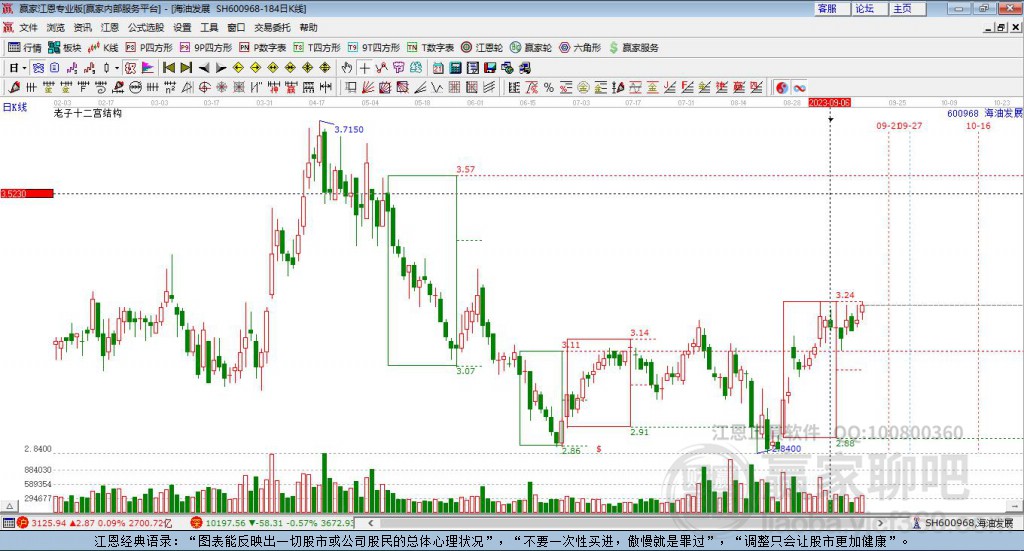Open T四方形 time square
1024x551 pixels.
[317, 48]
